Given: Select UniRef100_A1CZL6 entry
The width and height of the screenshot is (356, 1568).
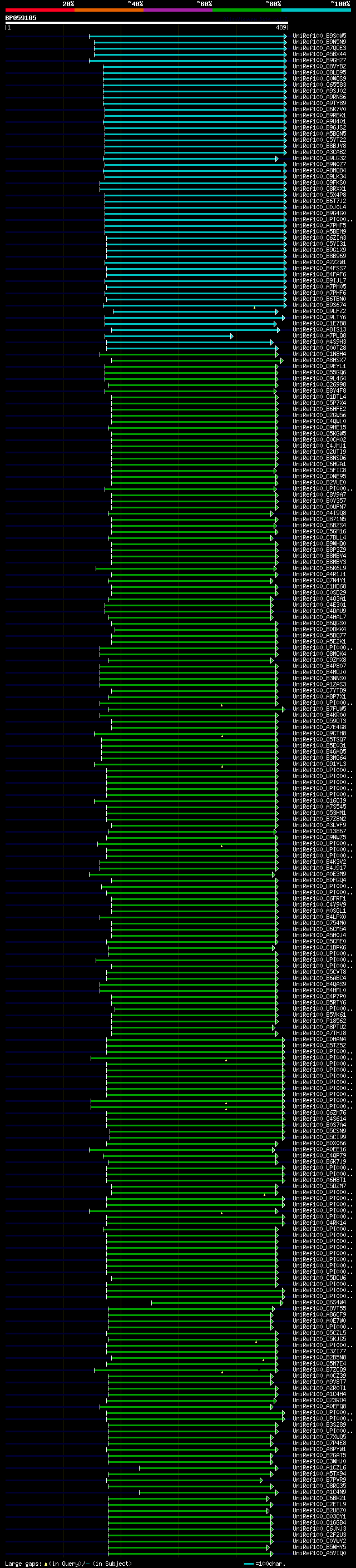Looking at the screenshot, I should coord(319,1467).
